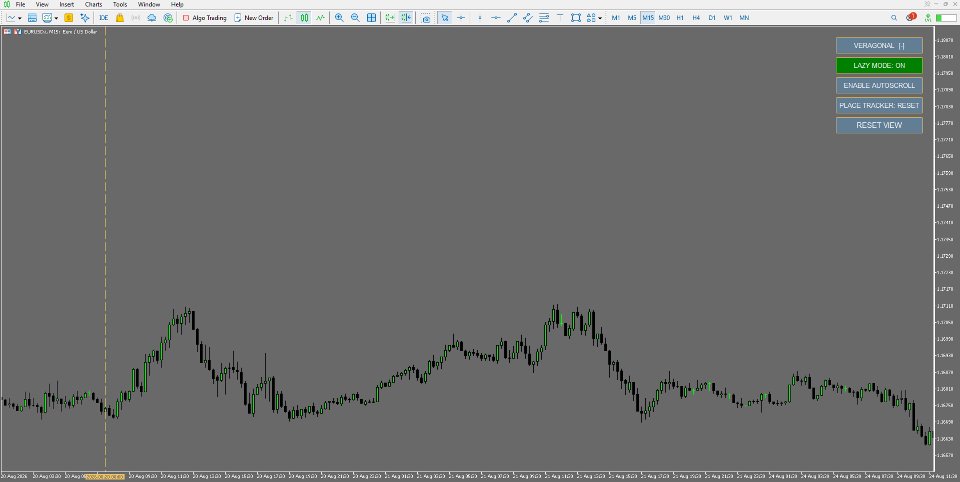Open the Insert menu
Viewport: 960px width, 482px height.
(67, 4)
